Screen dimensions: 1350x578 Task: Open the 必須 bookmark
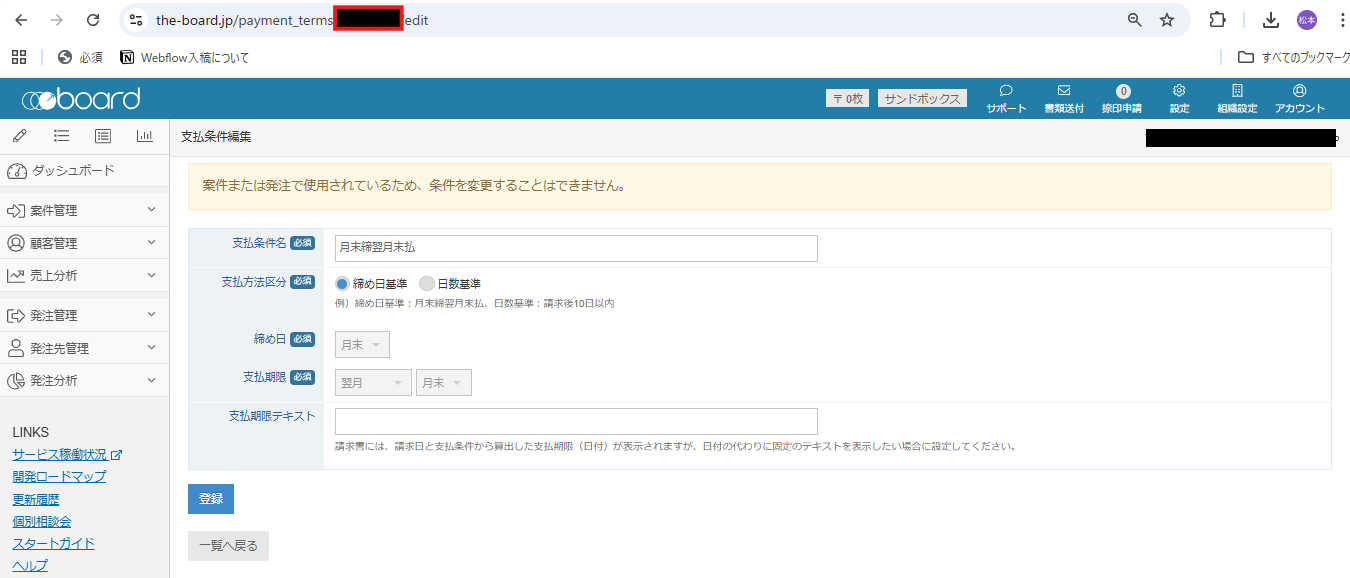(80, 57)
